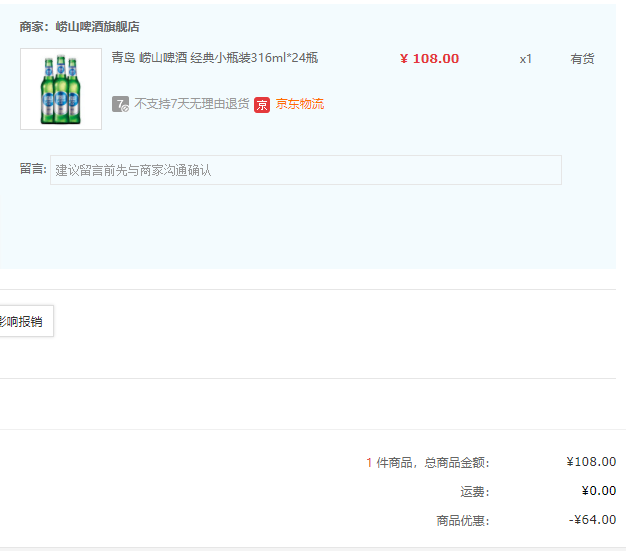Viewport: 626px width, 551px height.
Task: Click the 有货 stock status
Action: click(582, 59)
